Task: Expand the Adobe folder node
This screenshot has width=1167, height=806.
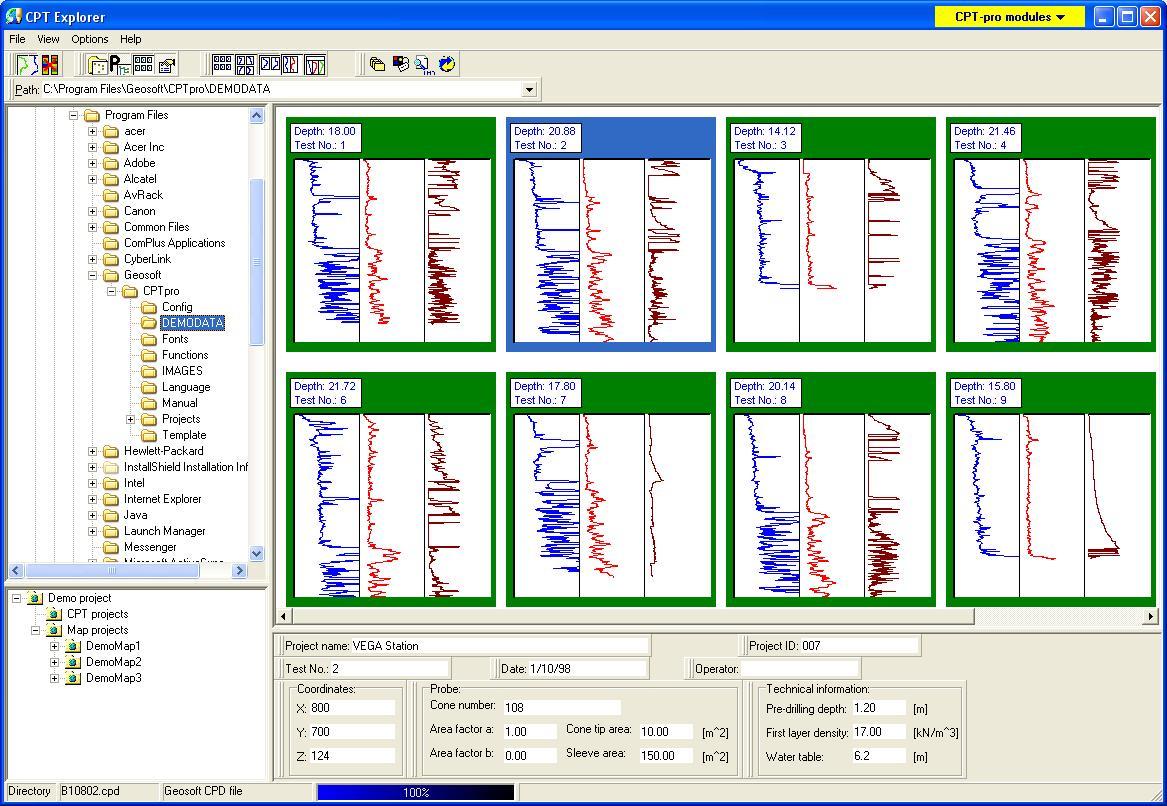Action: click(92, 163)
